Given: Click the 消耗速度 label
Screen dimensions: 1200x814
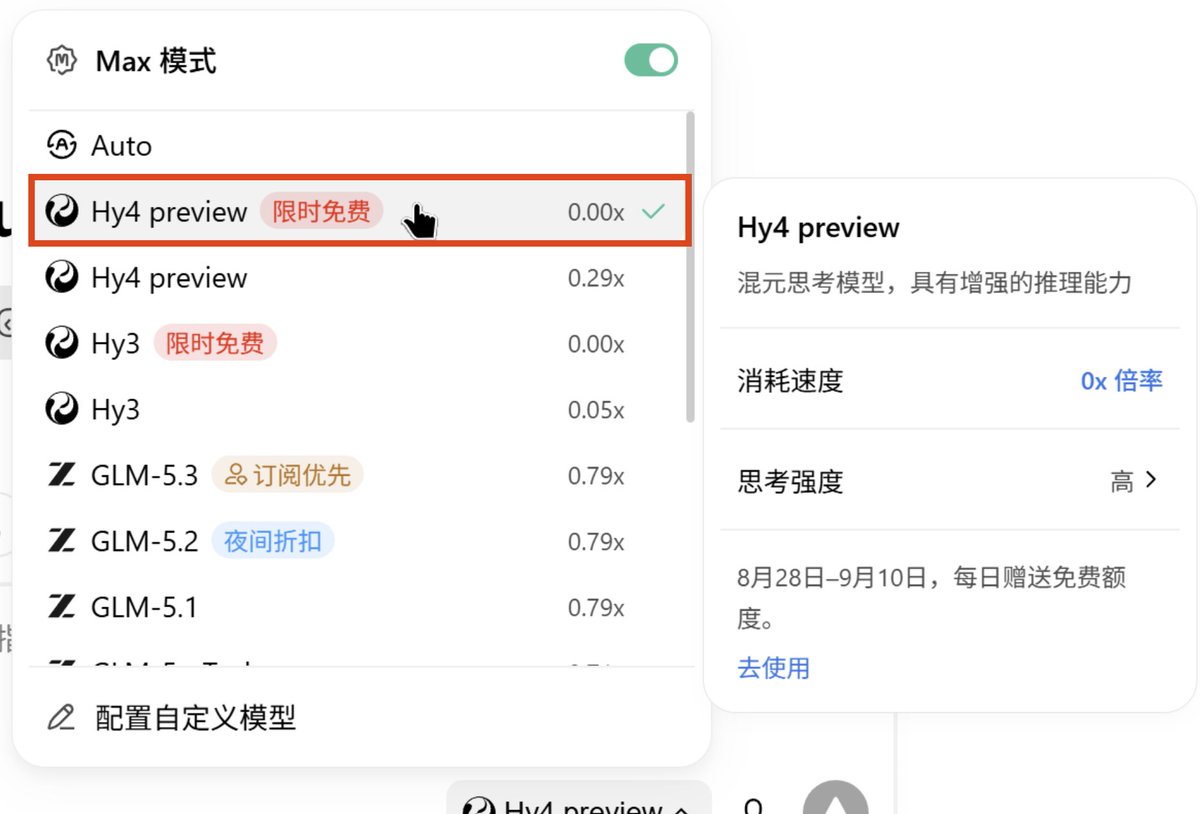Looking at the screenshot, I should click(790, 381).
